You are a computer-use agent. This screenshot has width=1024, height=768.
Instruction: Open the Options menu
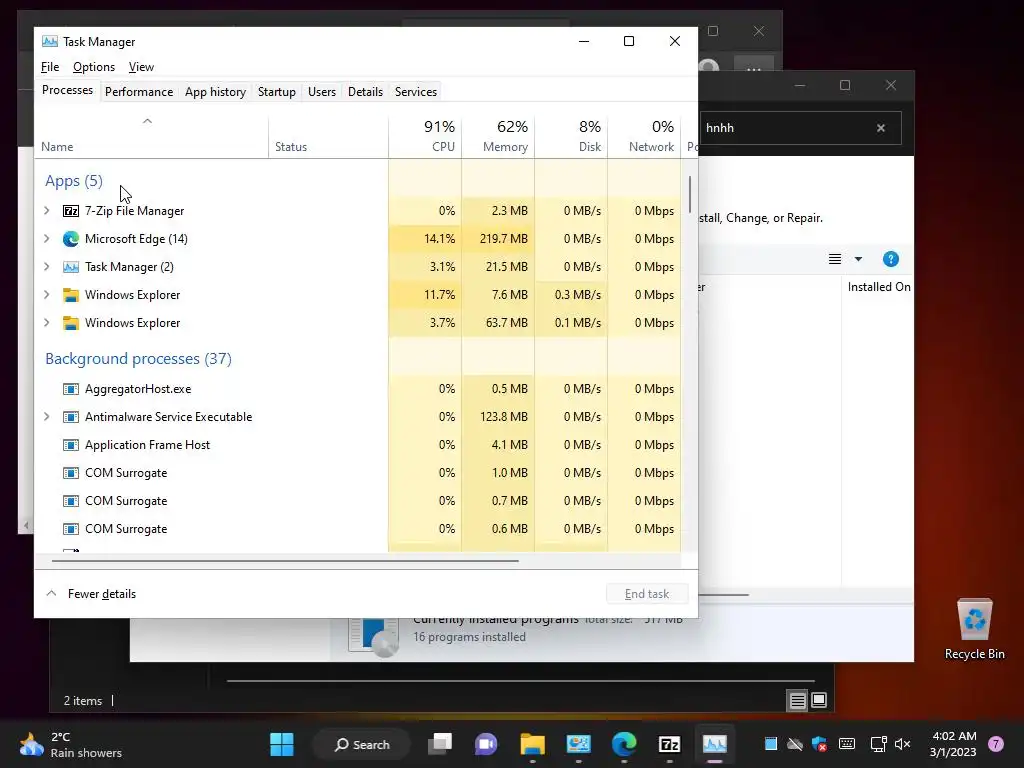[x=93, y=67]
